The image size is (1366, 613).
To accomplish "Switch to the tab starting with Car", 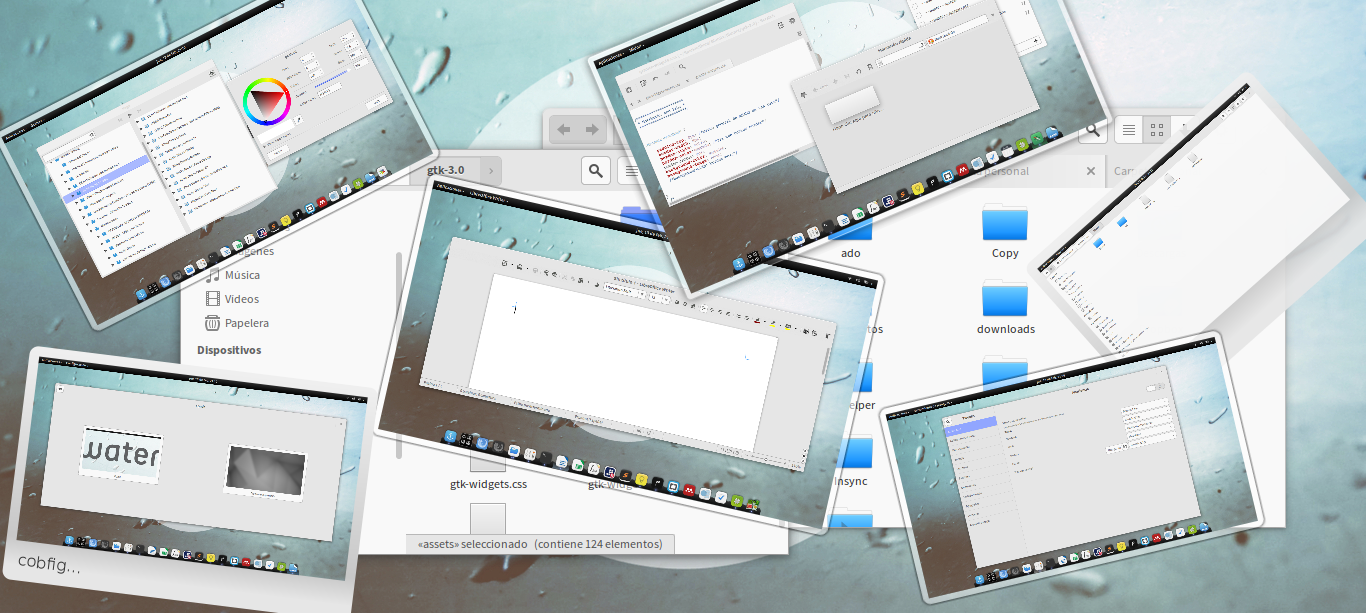I will (1123, 171).
